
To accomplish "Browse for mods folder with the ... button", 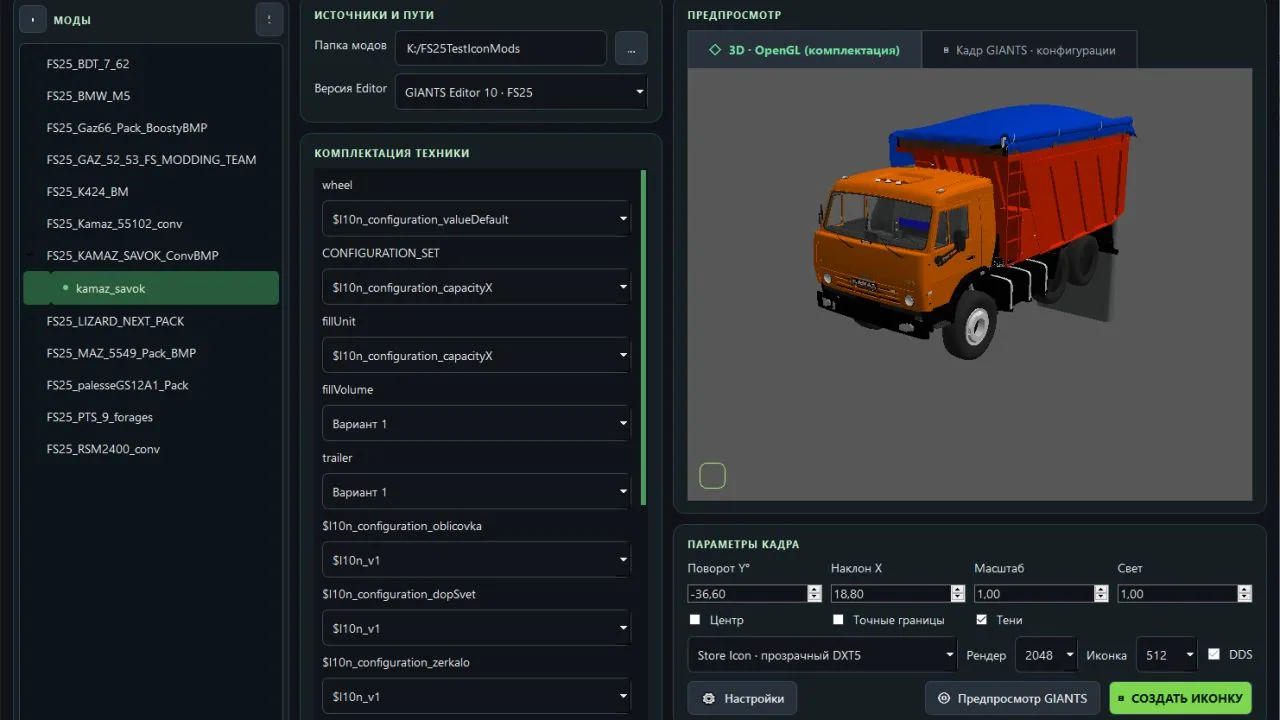I will click(631, 48).
